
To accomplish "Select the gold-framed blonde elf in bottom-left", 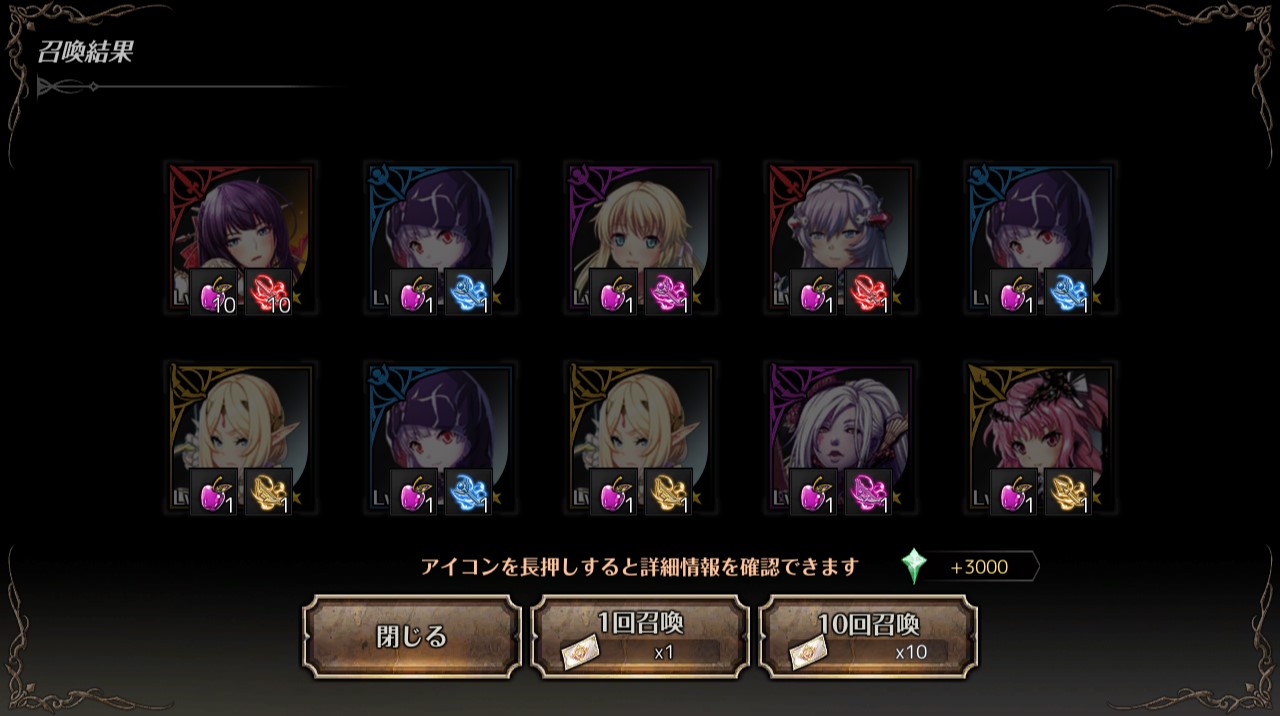I will coord(240,438).
